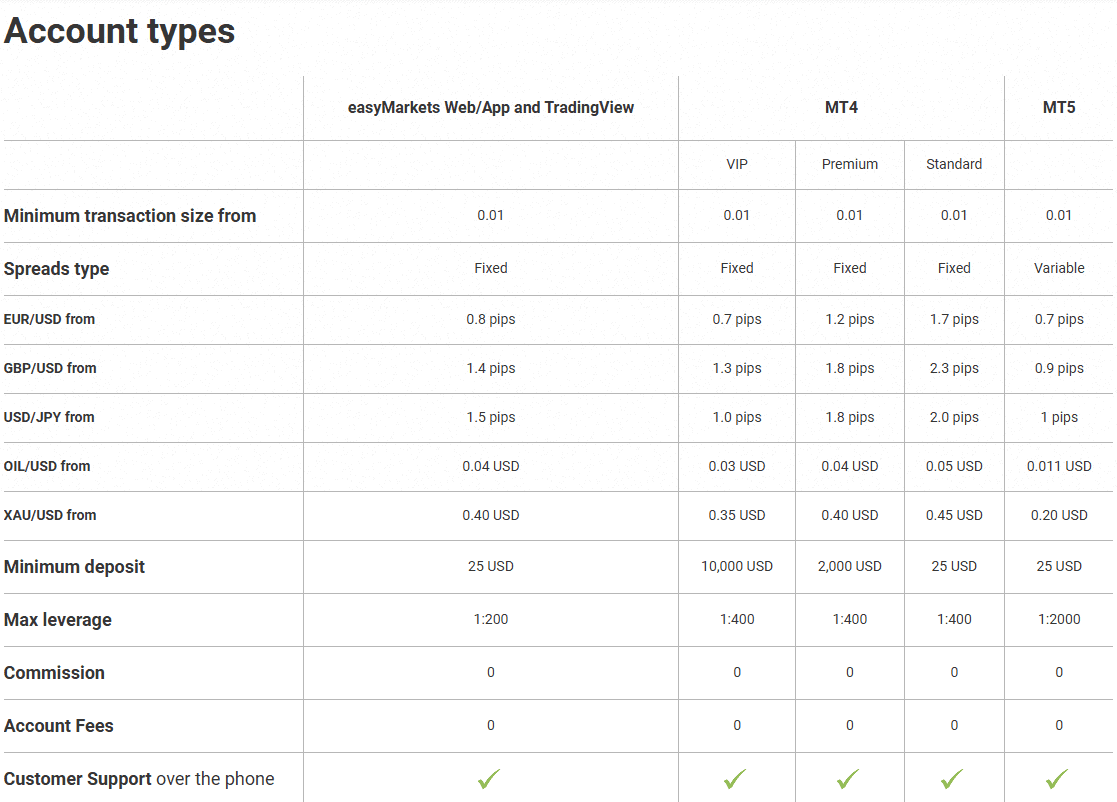Select the VIP account sub-header

click(x=737, y=164)
